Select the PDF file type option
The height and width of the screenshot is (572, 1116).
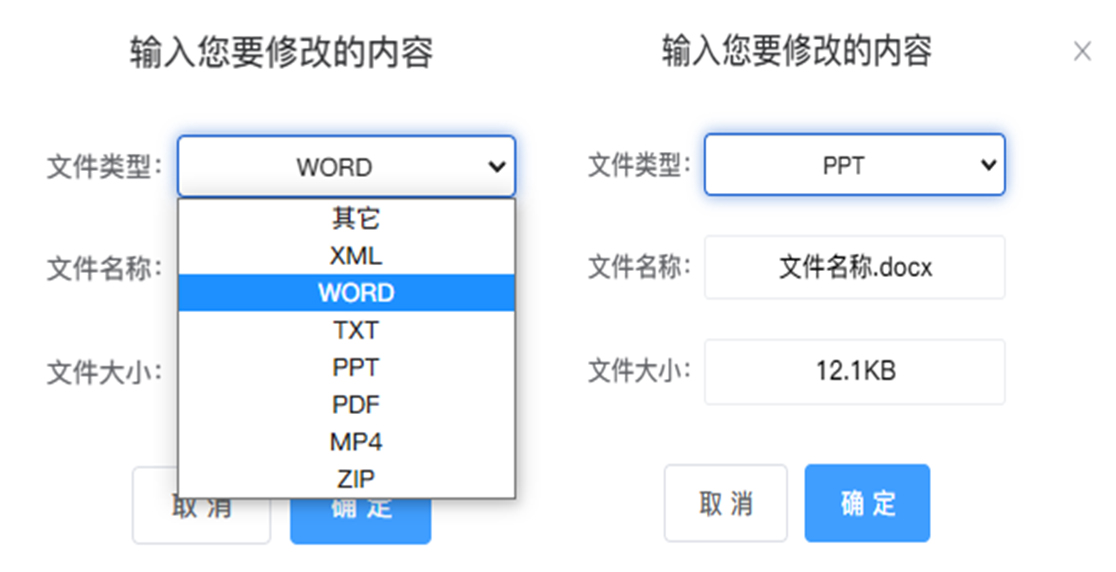click(356, 405)
